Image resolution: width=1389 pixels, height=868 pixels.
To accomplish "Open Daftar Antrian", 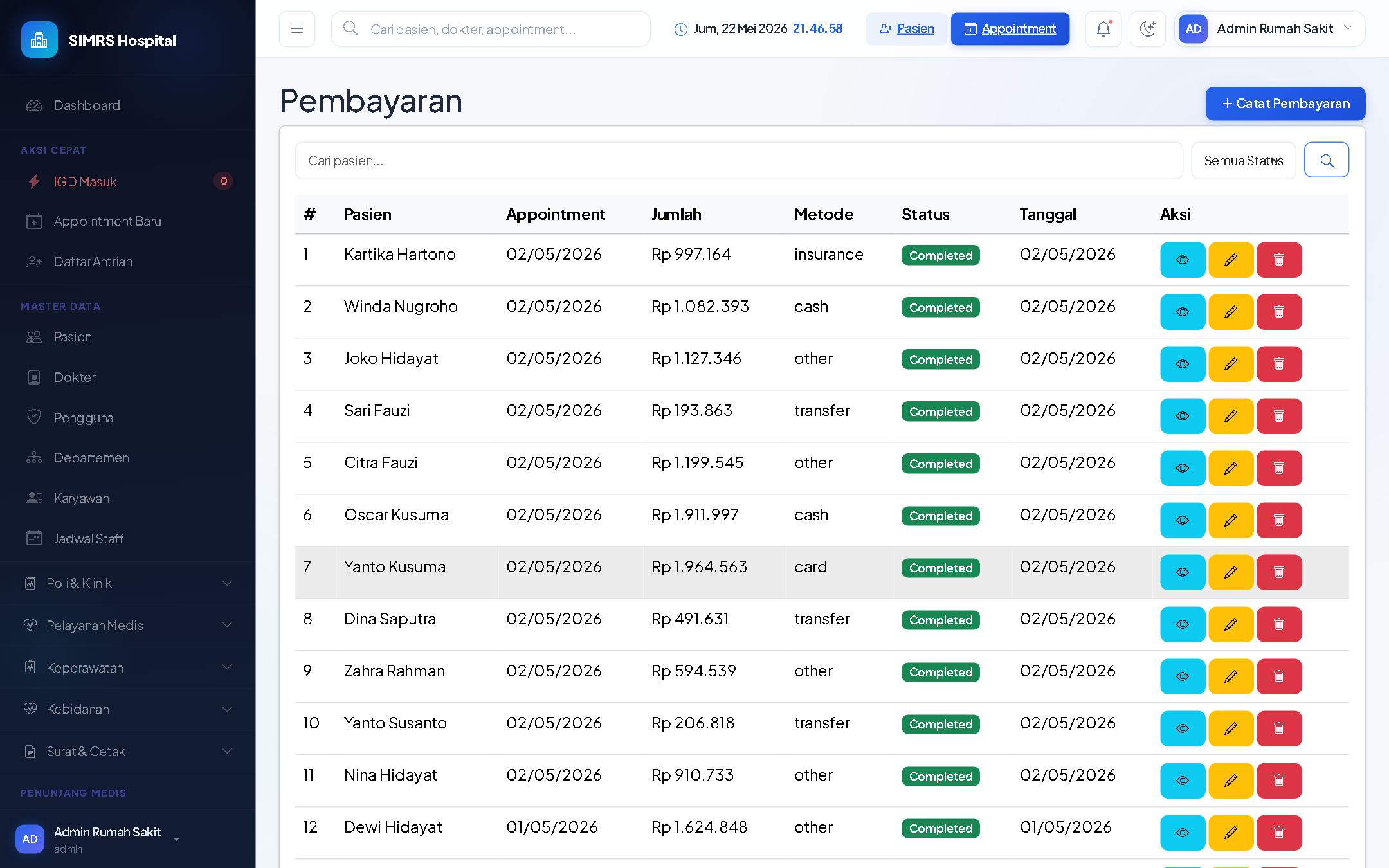I will [128, 262].
